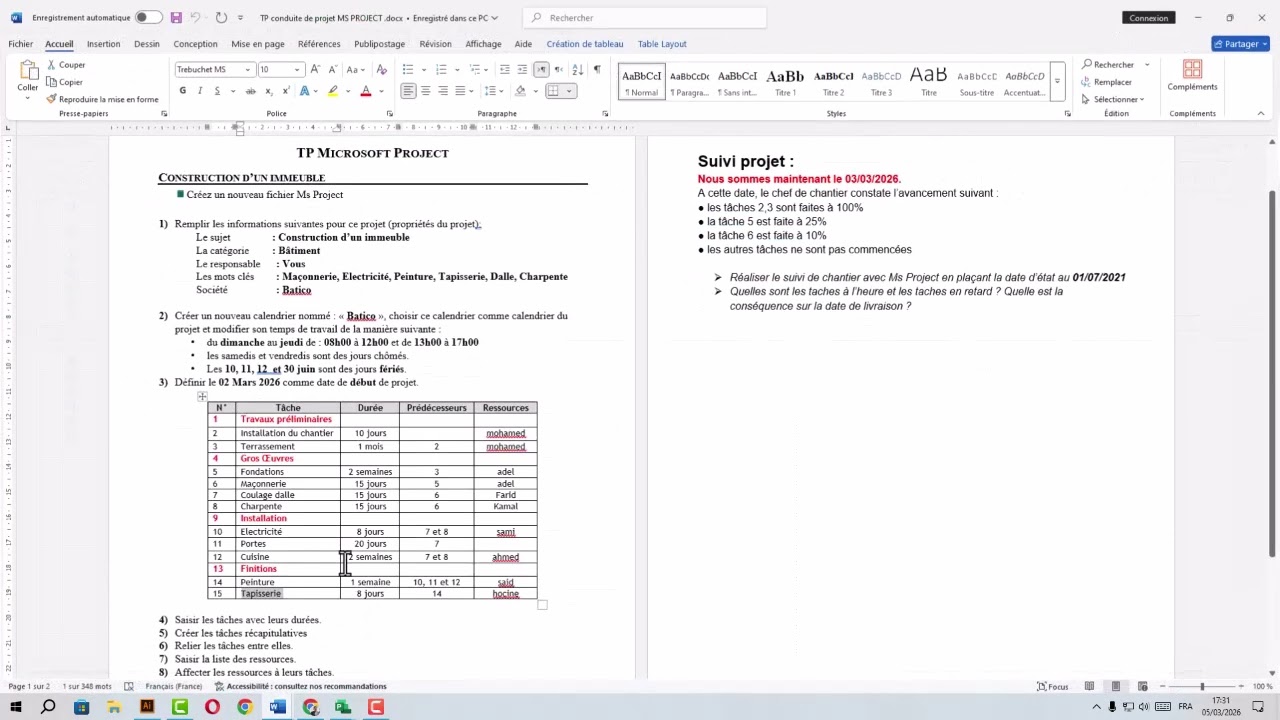Increase font size with large A icon
Screen dimensions: 1280x720
[x=315, y=70]
